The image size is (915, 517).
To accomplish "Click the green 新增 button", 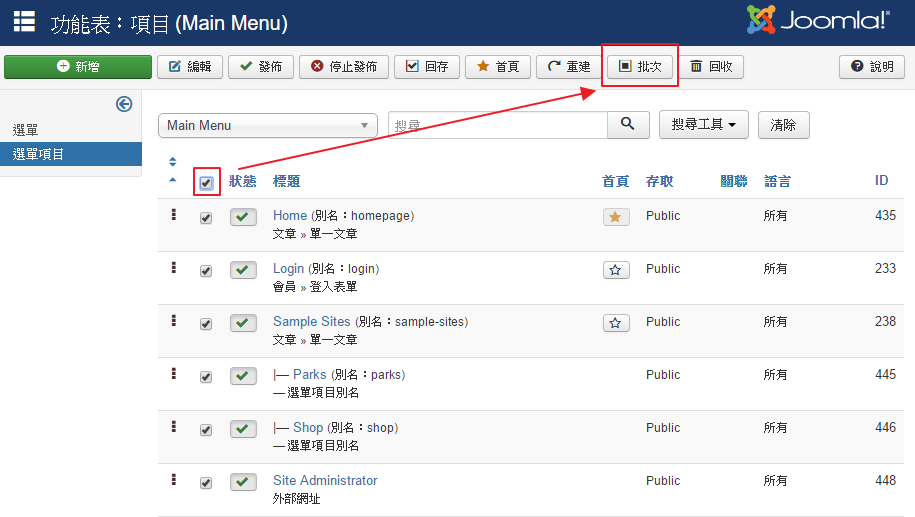I will click(77, 67).
